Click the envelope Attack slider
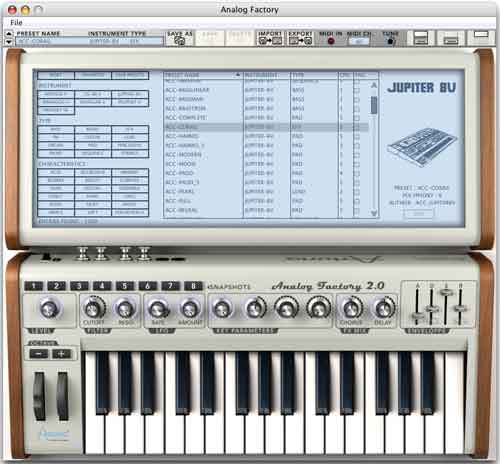500x464 pixels. click(x=417, y=315)
